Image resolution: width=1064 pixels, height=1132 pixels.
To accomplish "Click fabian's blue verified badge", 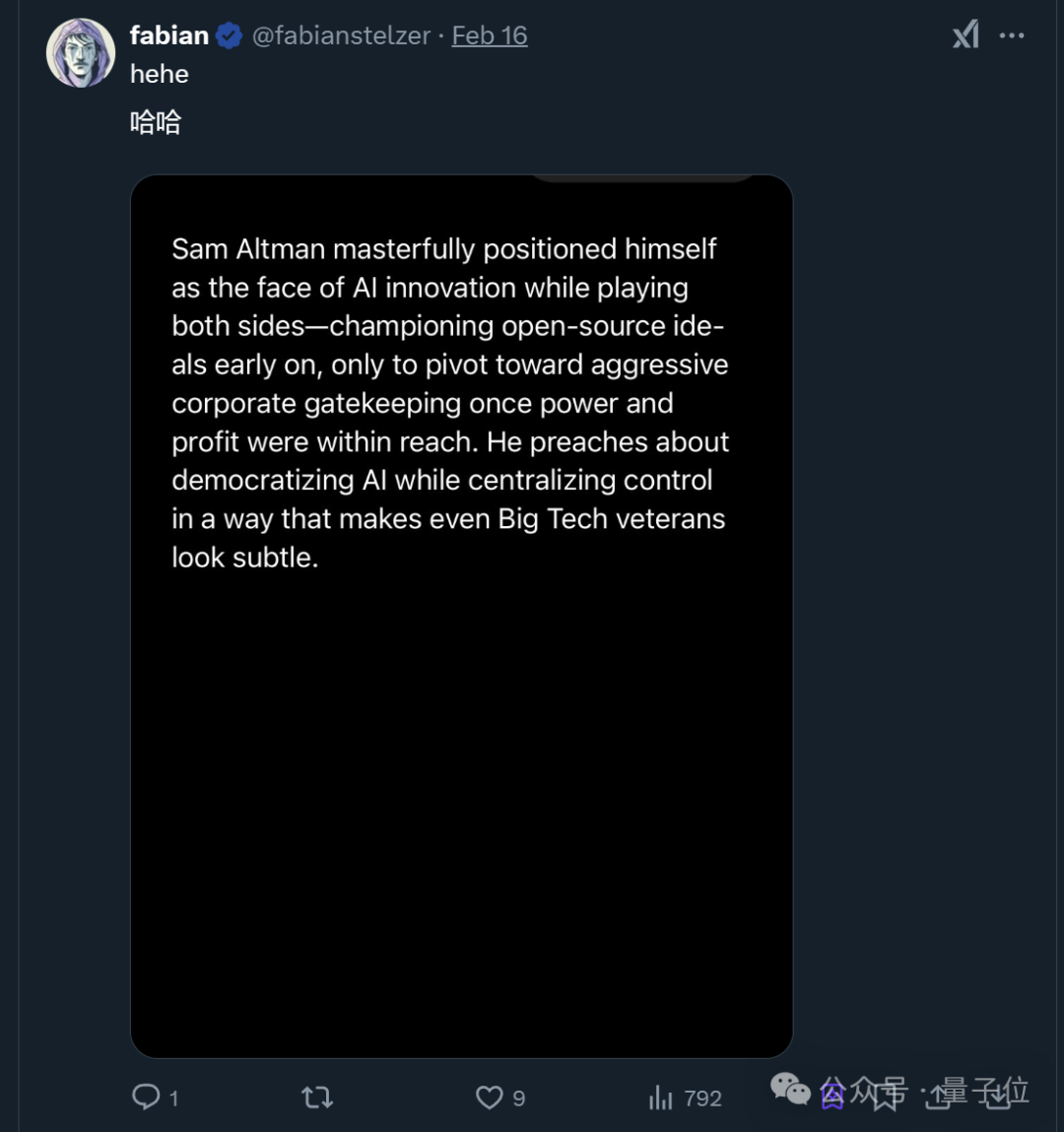I will (228, 34).
